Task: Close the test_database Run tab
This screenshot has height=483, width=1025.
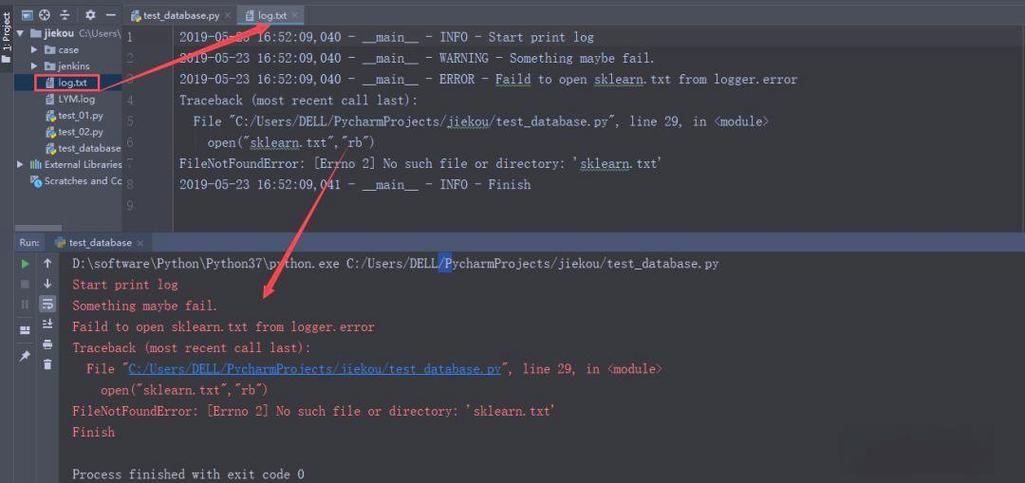Action: pos(140,242)
